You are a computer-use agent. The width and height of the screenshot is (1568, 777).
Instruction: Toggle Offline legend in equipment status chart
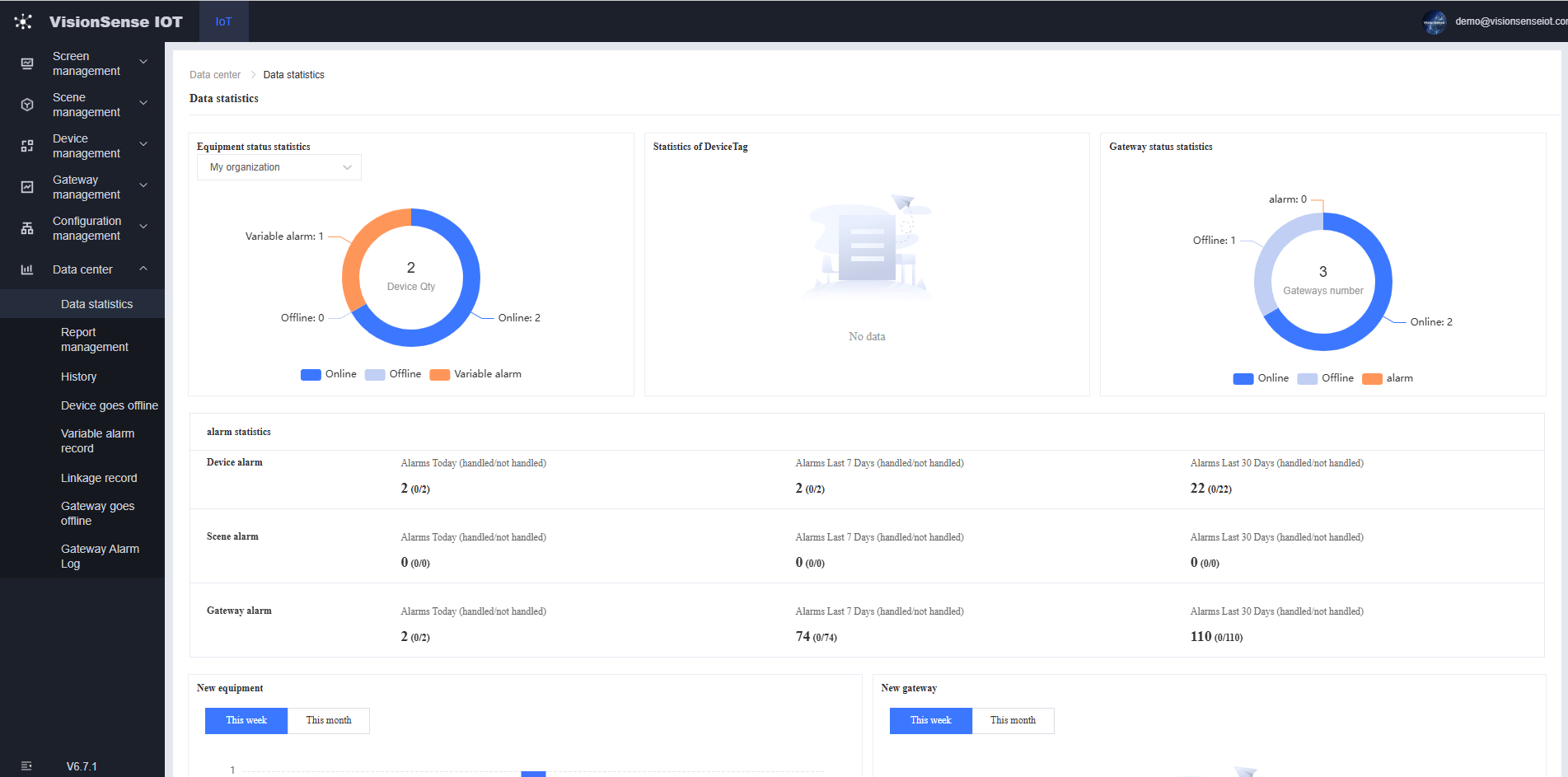click(x=393, y=374)
